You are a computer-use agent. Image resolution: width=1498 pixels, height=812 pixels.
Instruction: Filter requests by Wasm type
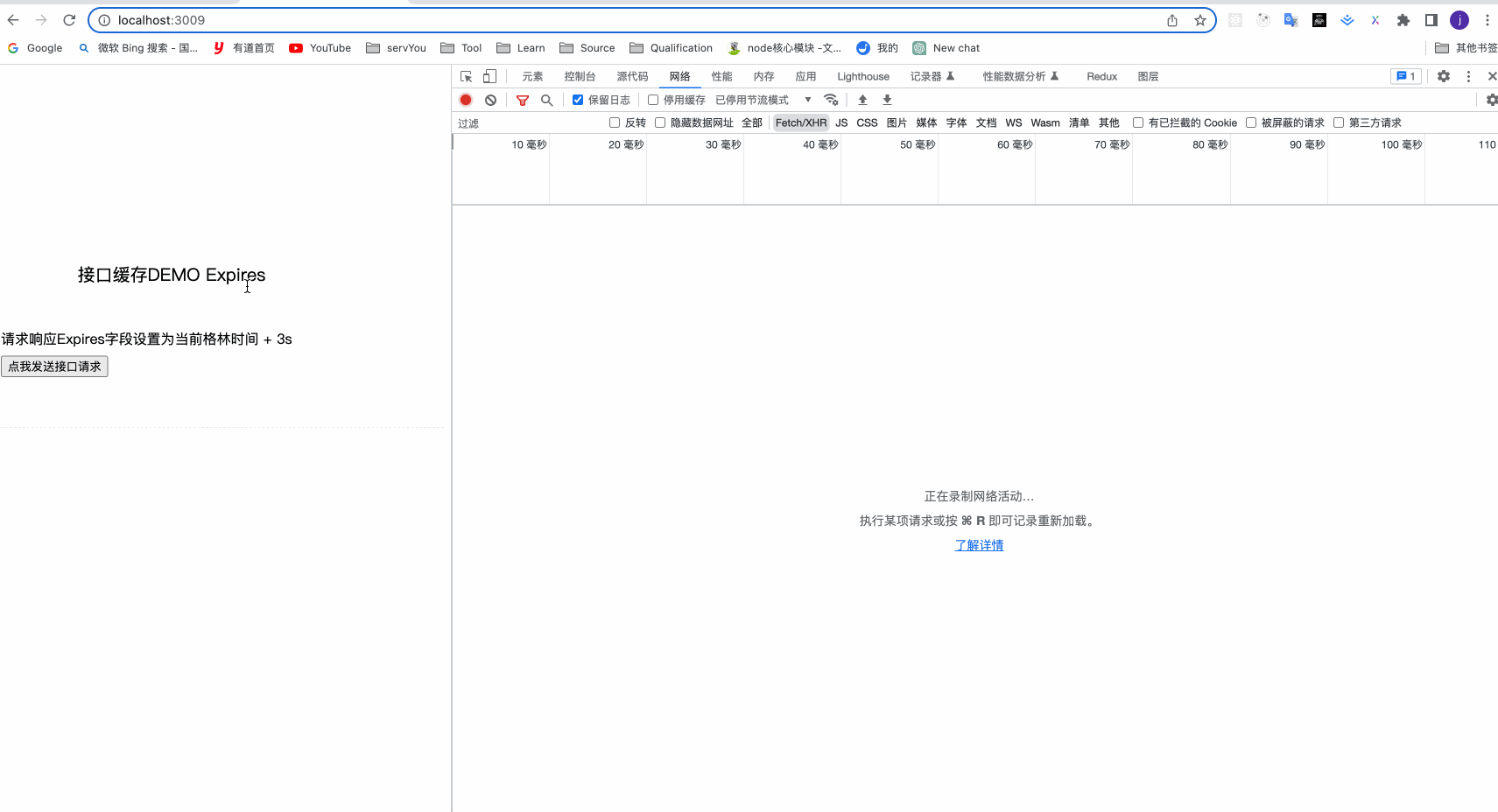click(1045, 122)
